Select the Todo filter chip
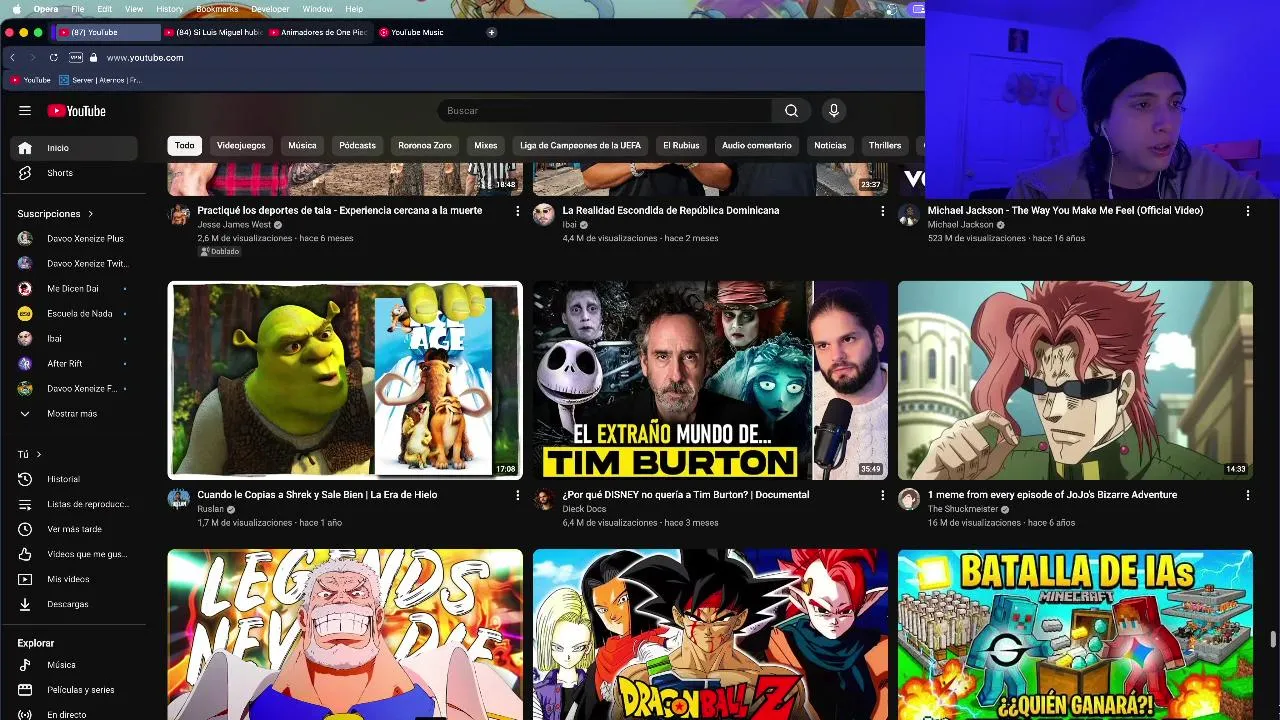This screenshot has height=720, width=1280. [x=185, y=146]
